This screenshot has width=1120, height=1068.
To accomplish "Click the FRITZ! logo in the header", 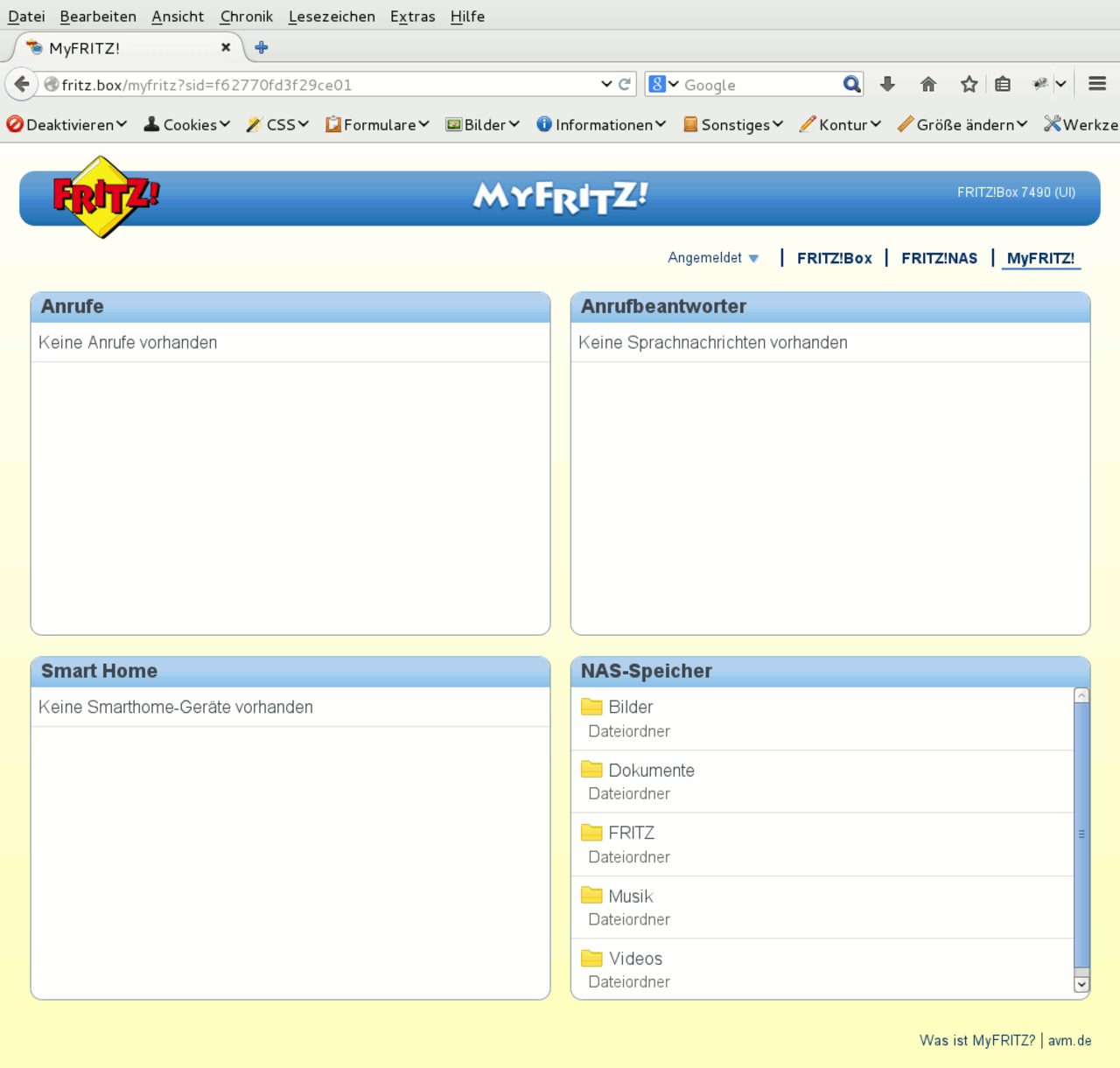I will [x=106, y=197].
